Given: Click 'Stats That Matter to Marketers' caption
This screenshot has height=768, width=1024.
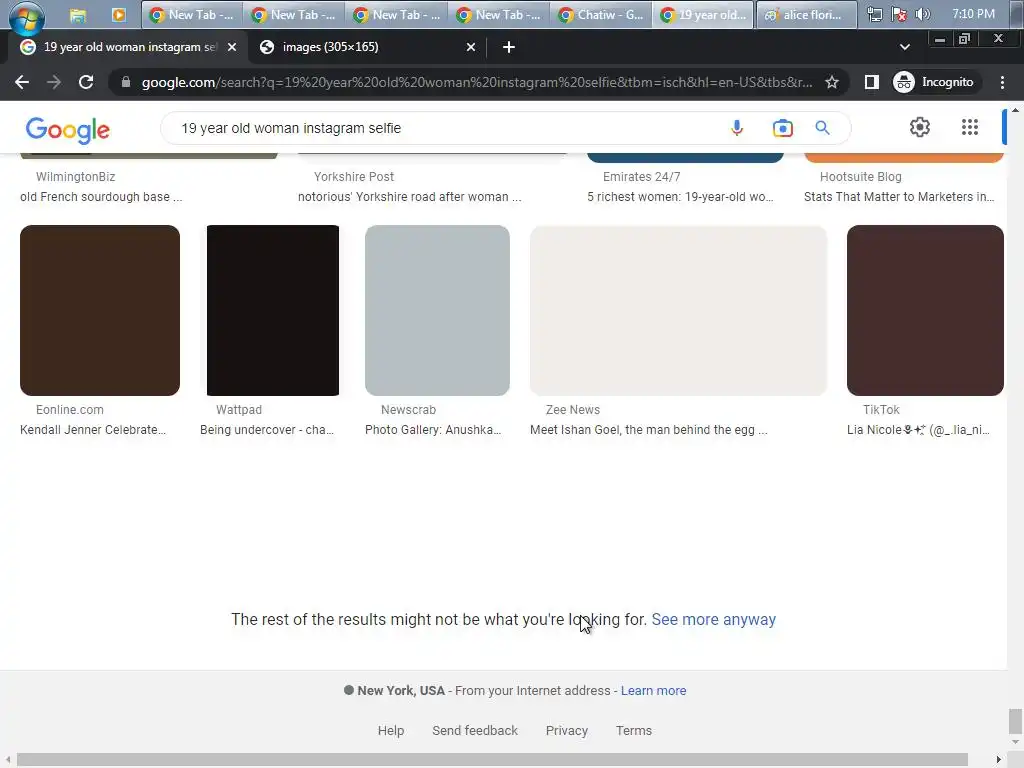Looking at the screenshot, I should [x=899, y=197].
